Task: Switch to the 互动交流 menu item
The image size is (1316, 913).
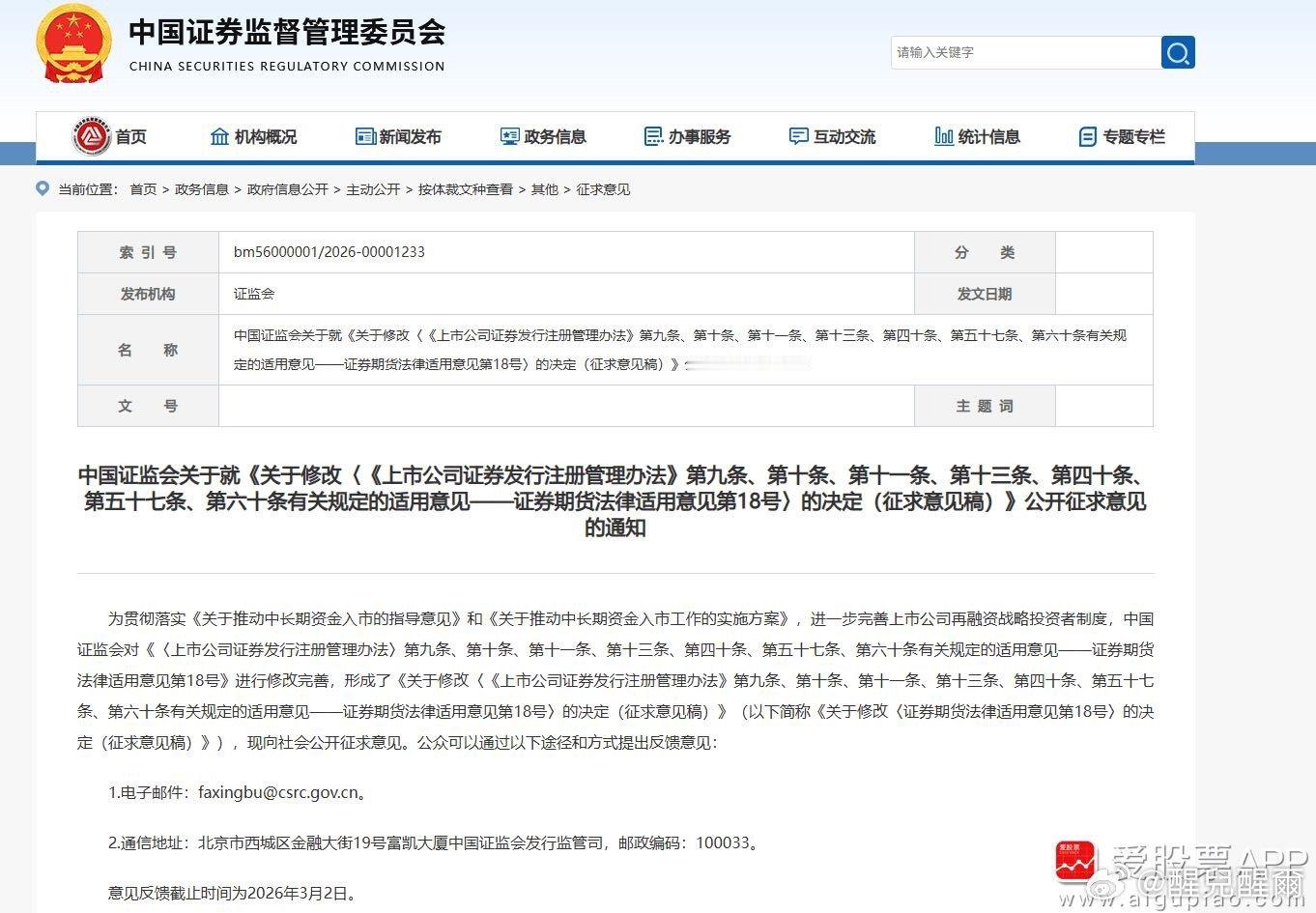Action: 833,136
